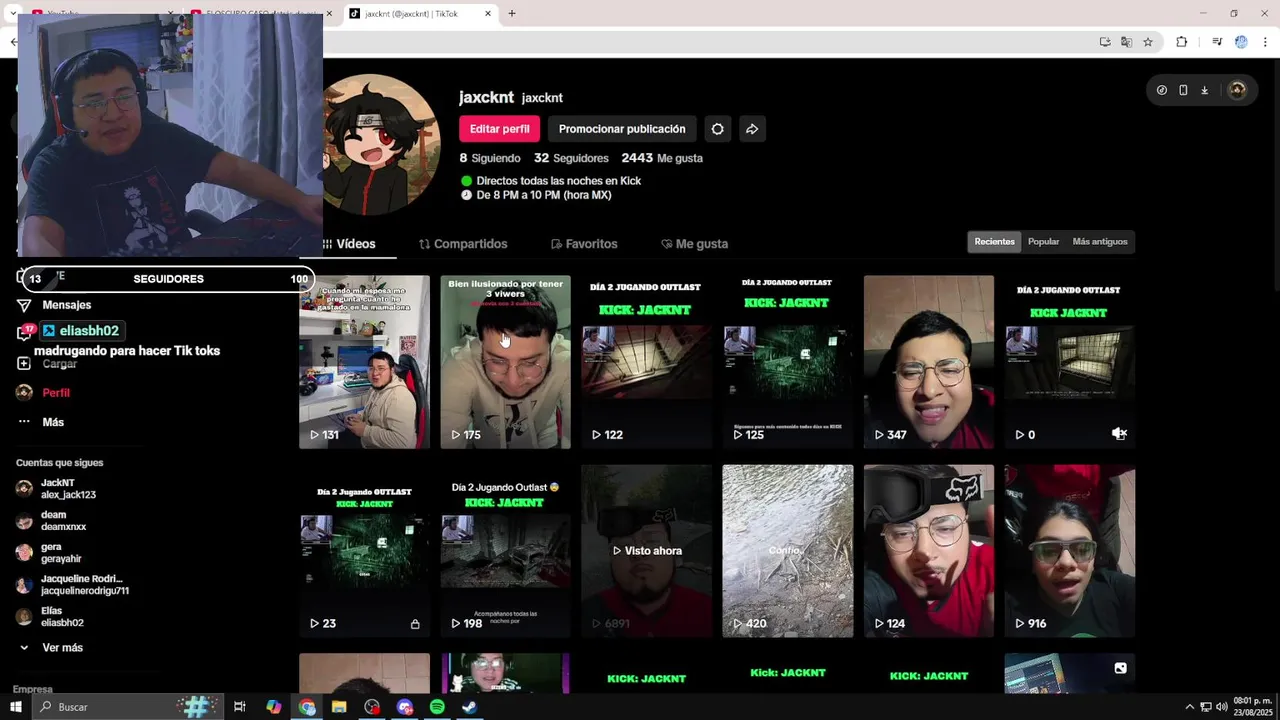The image size is (1280, 720).
Task: Open profile settings gear icon
Action: (x=717, y=129)
